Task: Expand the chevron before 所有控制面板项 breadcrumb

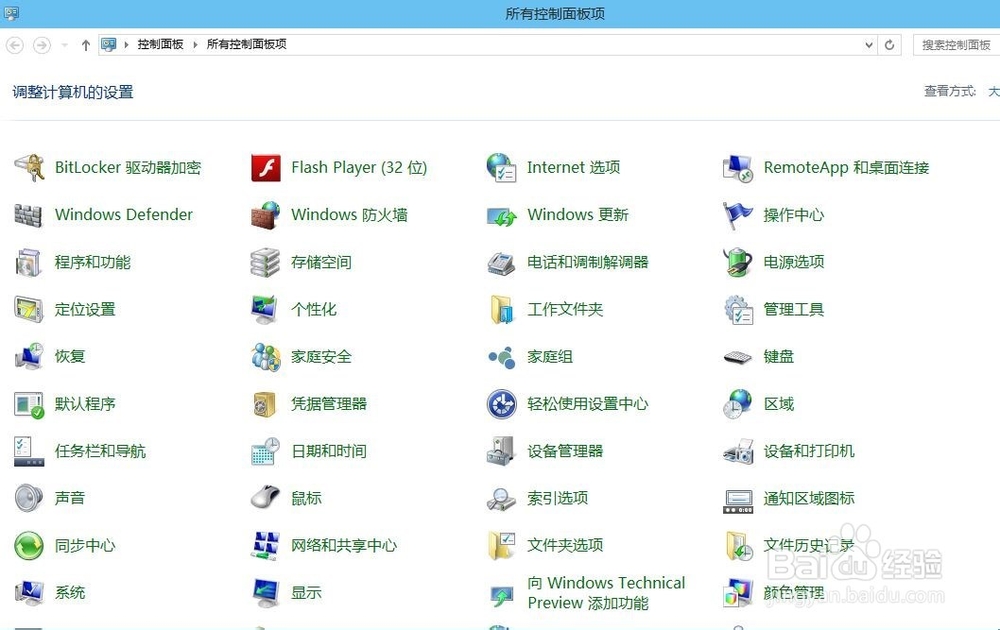Action: click(x=195, y=45)
